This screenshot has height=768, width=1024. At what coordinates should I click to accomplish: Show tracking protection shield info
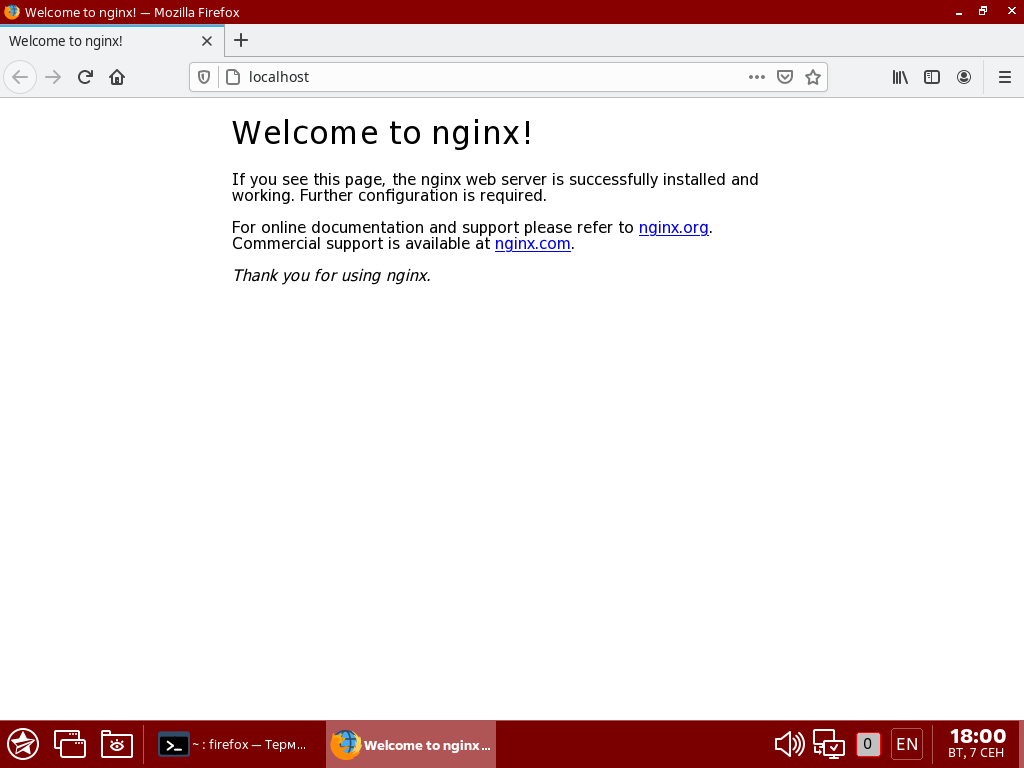point(204,77)
